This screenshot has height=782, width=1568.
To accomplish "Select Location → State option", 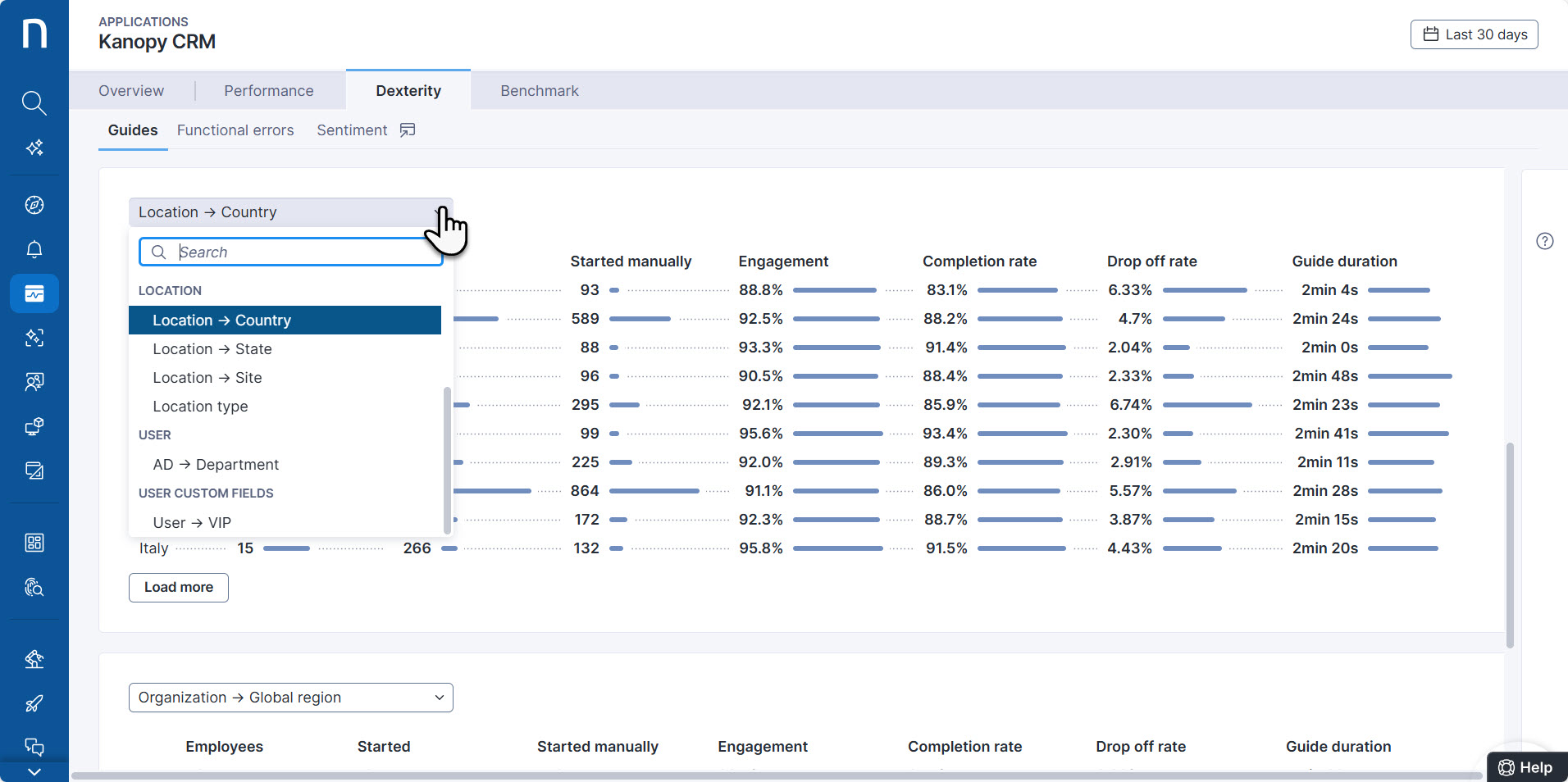I will [x=212, y=349].
